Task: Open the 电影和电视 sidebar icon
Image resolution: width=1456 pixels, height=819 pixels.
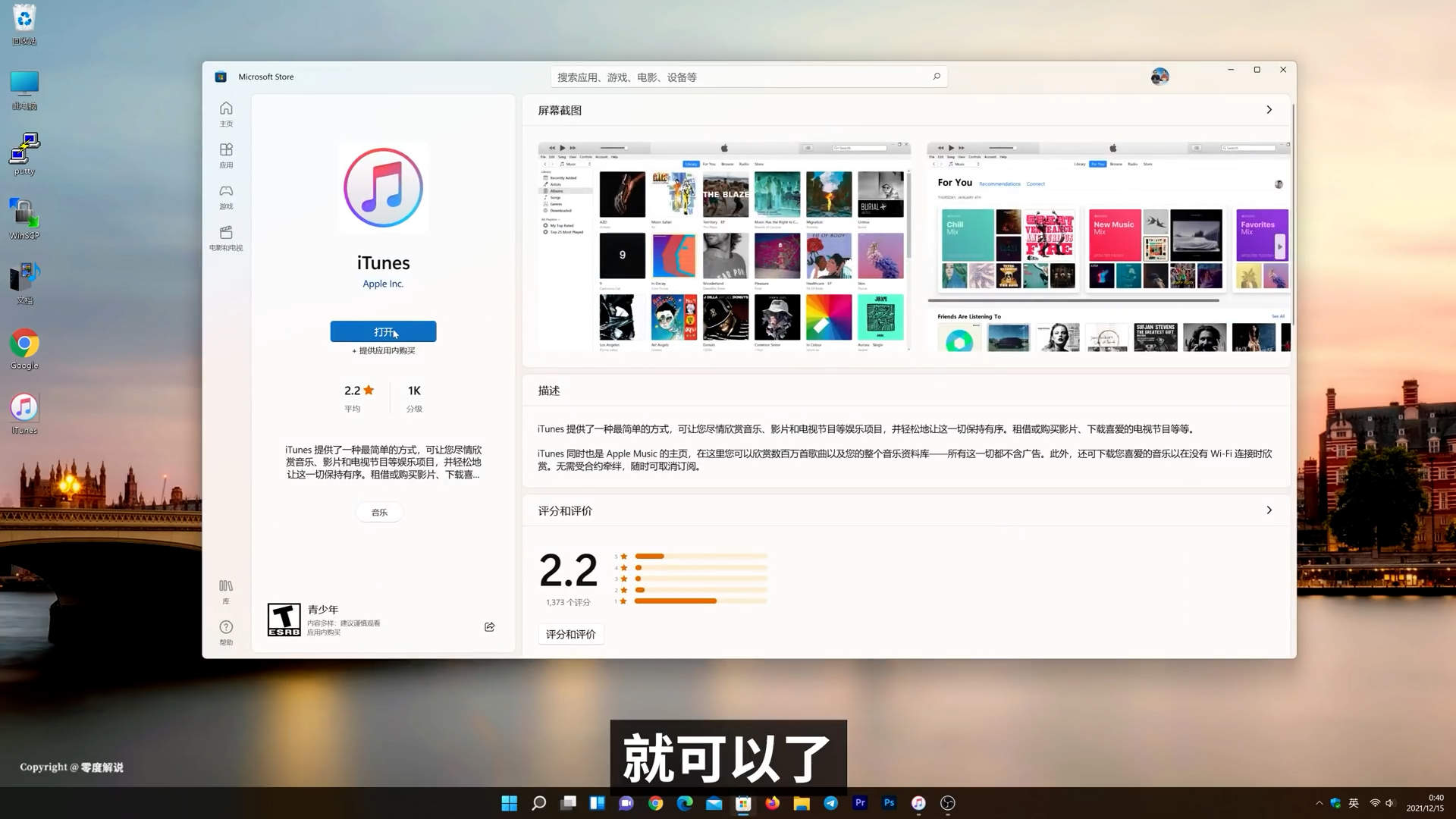Action: tap(225, 238)
